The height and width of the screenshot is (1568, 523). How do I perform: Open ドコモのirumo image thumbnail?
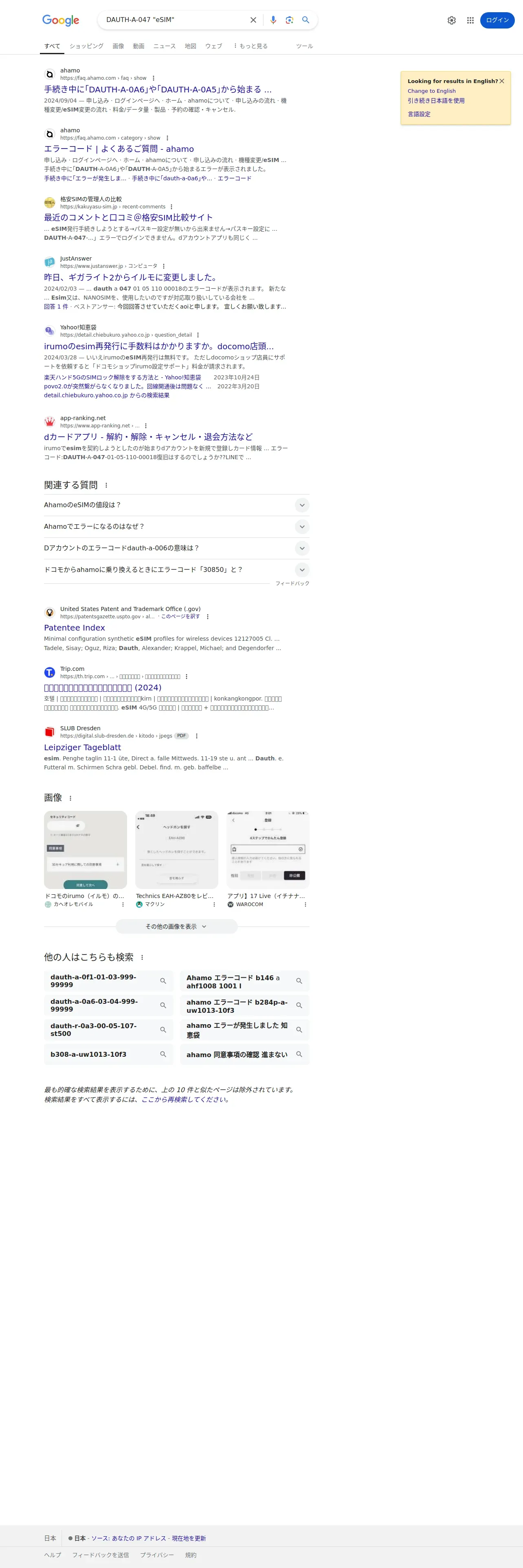coord(85,850)
